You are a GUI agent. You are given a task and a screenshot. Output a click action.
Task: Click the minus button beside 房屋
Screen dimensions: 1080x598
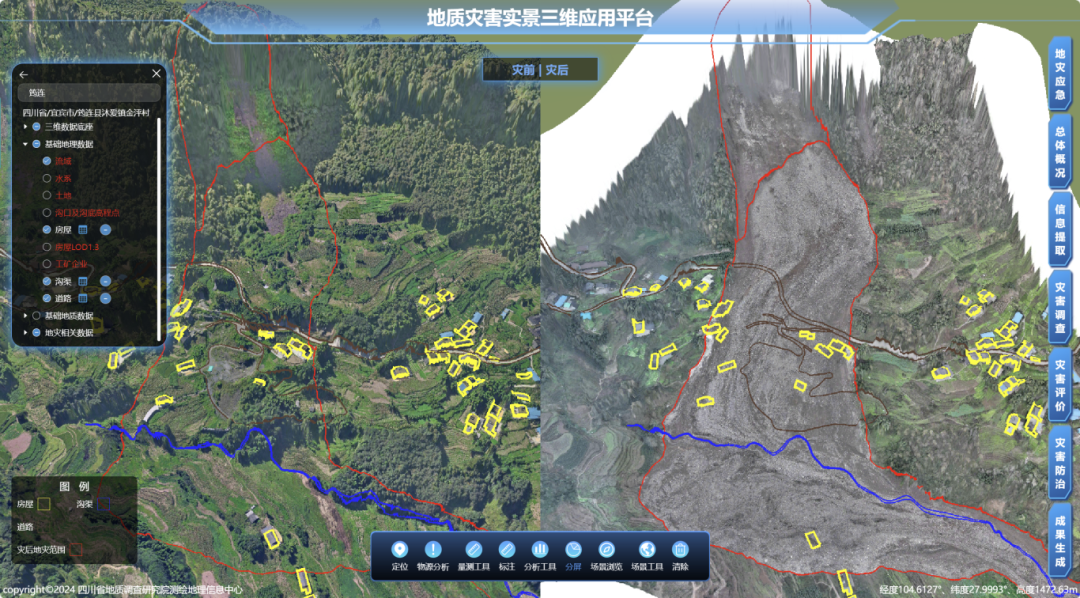coord(105,229)
